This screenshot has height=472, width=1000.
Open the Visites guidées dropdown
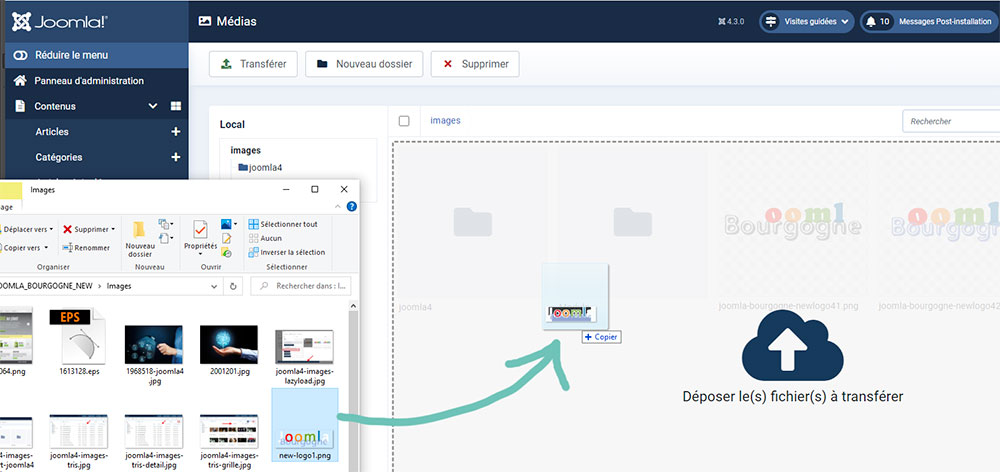[x=807, y=22]
